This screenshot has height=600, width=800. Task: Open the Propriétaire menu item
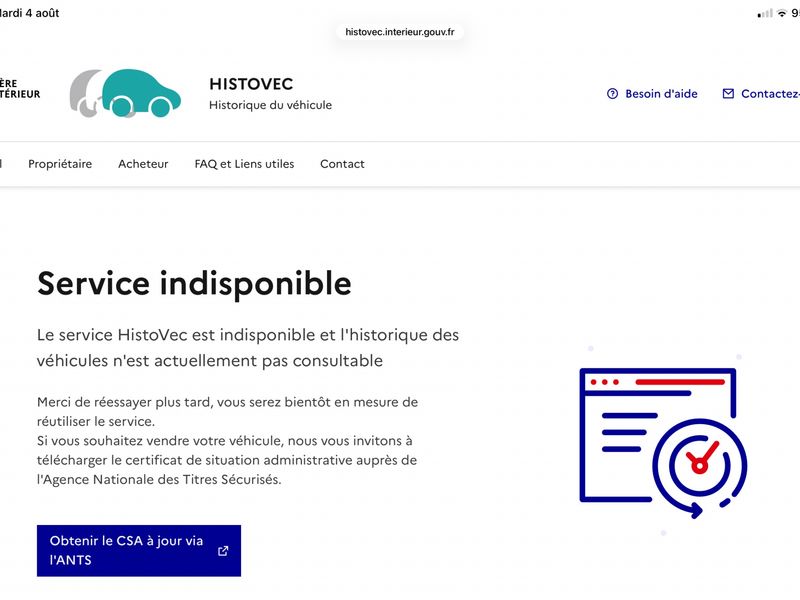[x=60, y=164]
